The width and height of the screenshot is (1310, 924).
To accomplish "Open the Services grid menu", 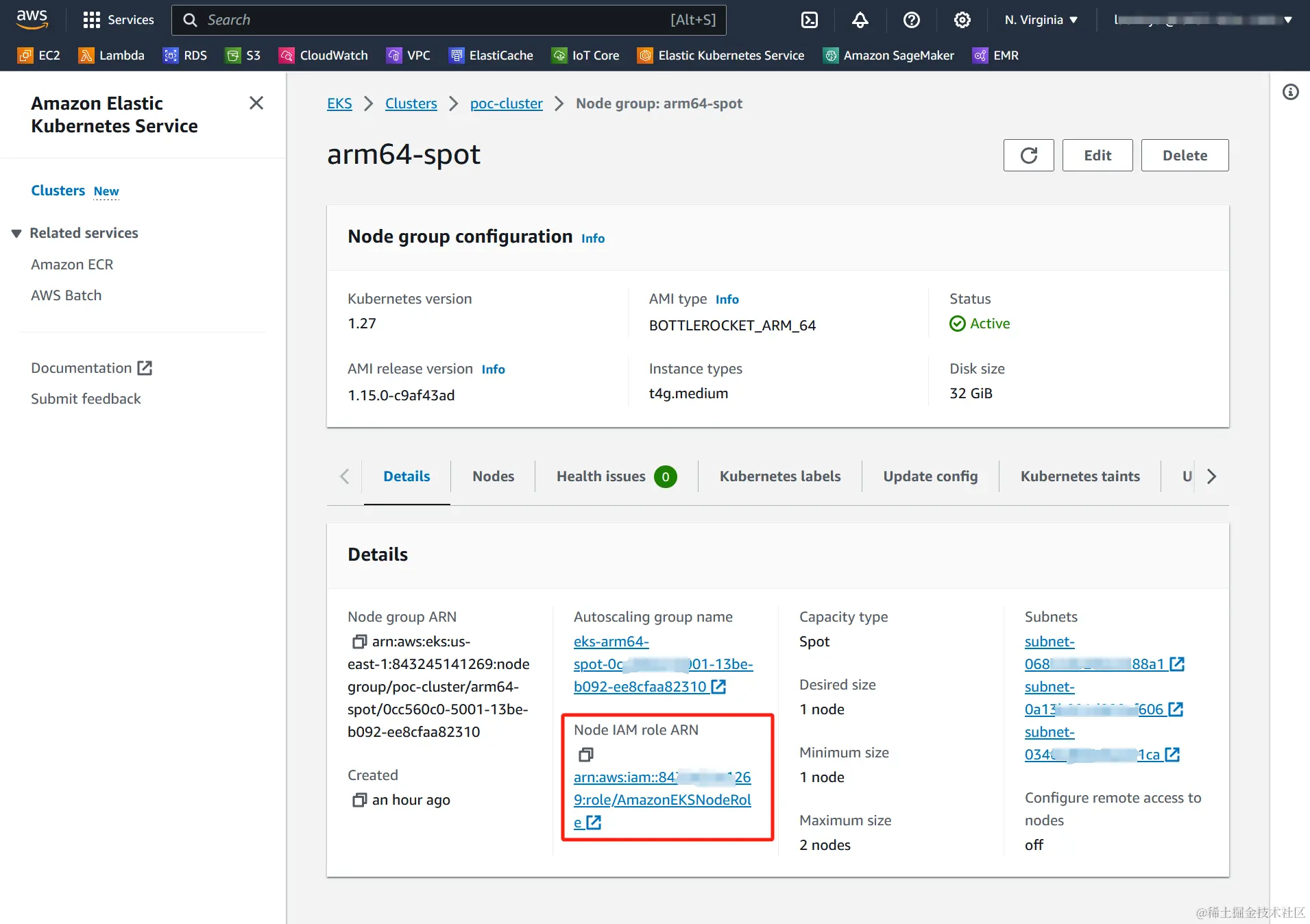I will point(118,20).
